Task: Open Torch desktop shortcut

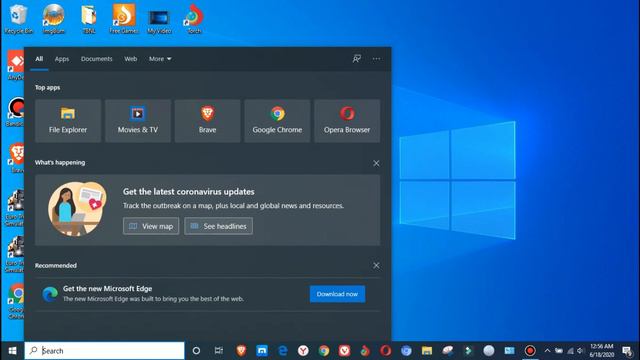Action: pos(194,19)
